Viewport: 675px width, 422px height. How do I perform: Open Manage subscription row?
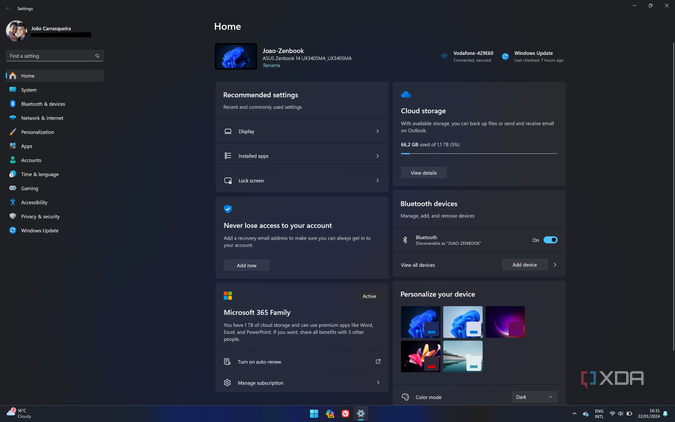[x=302, y=382]
